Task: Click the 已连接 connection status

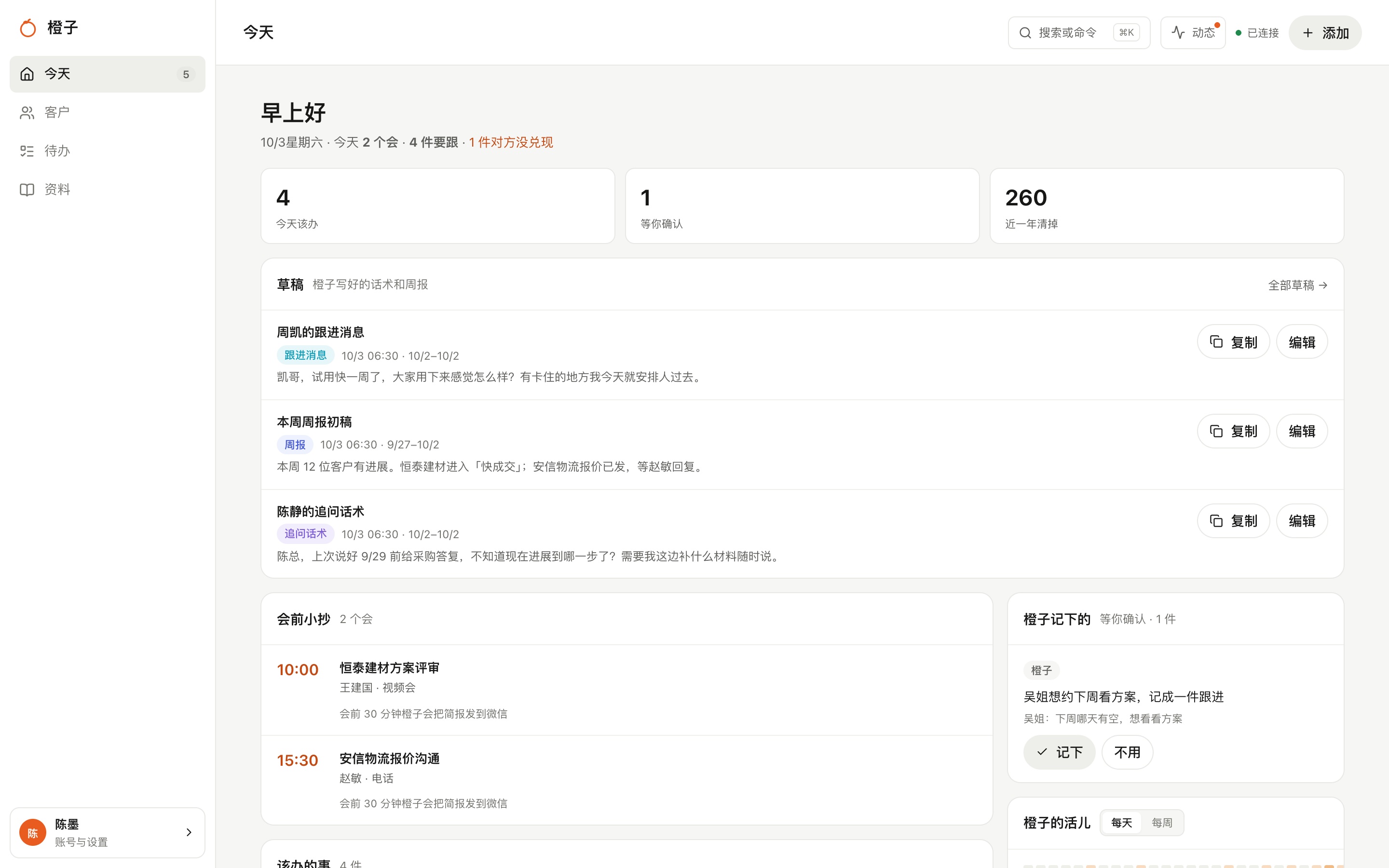Action: click(1257, 33)
